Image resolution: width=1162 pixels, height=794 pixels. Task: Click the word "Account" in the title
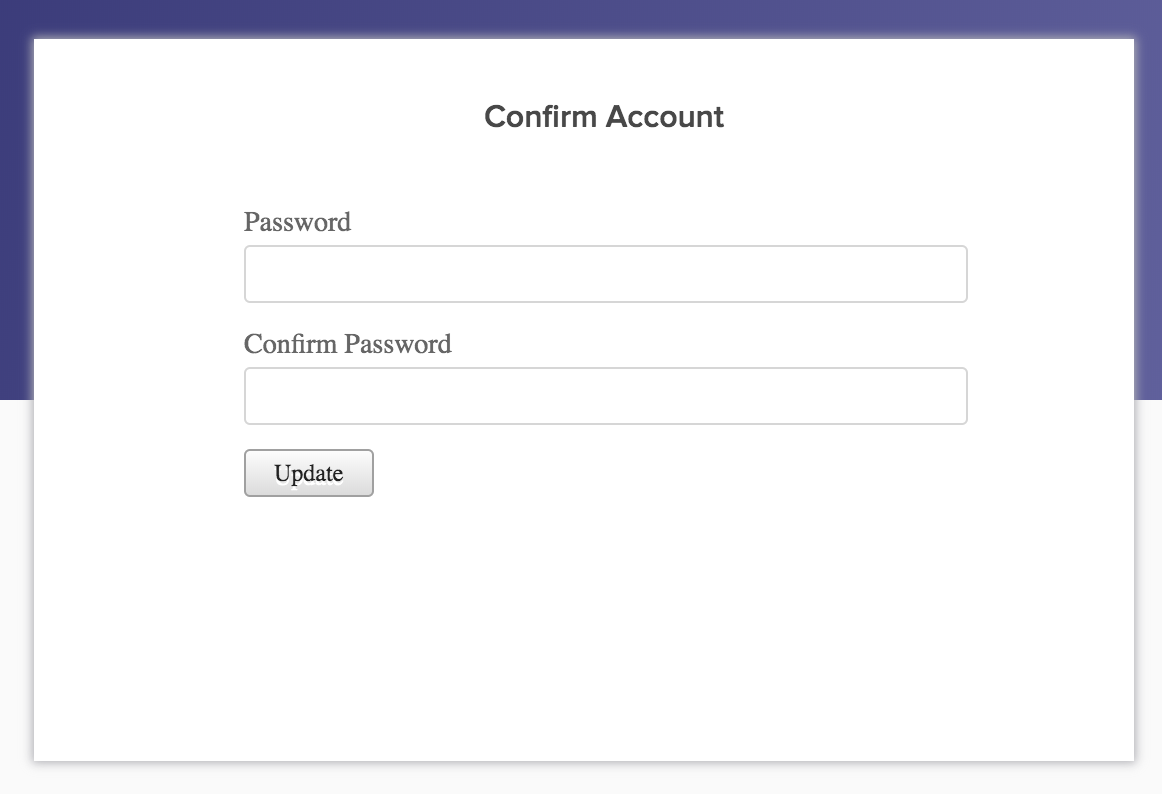[664, 117]
